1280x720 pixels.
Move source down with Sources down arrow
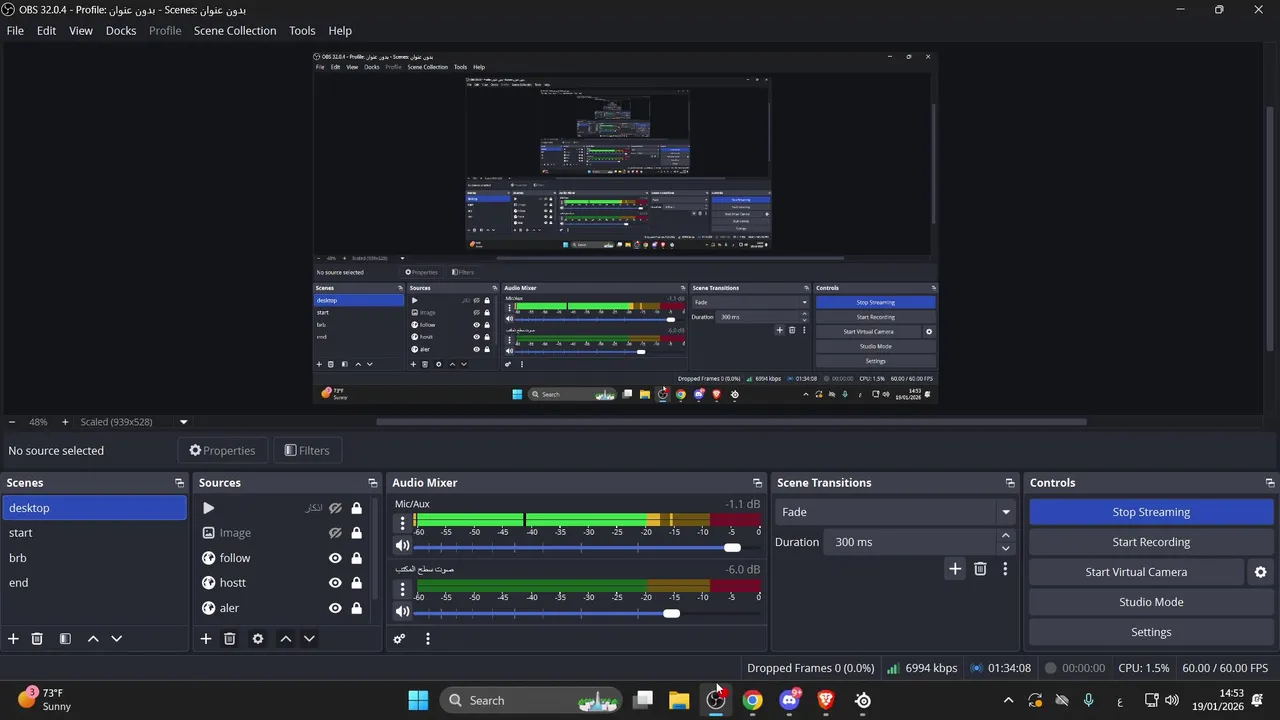point(309,639)
